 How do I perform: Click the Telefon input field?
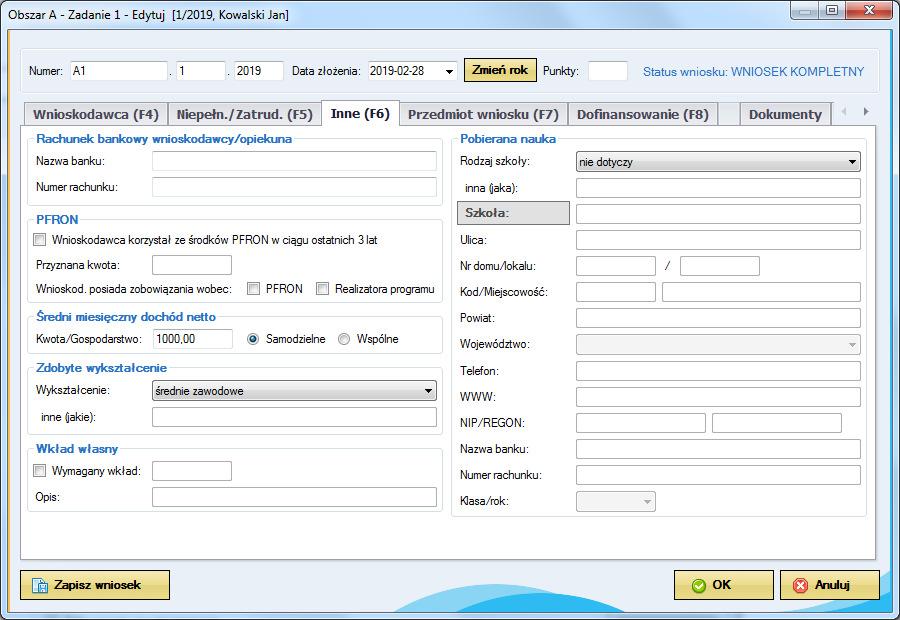click(x=718, y=371)
